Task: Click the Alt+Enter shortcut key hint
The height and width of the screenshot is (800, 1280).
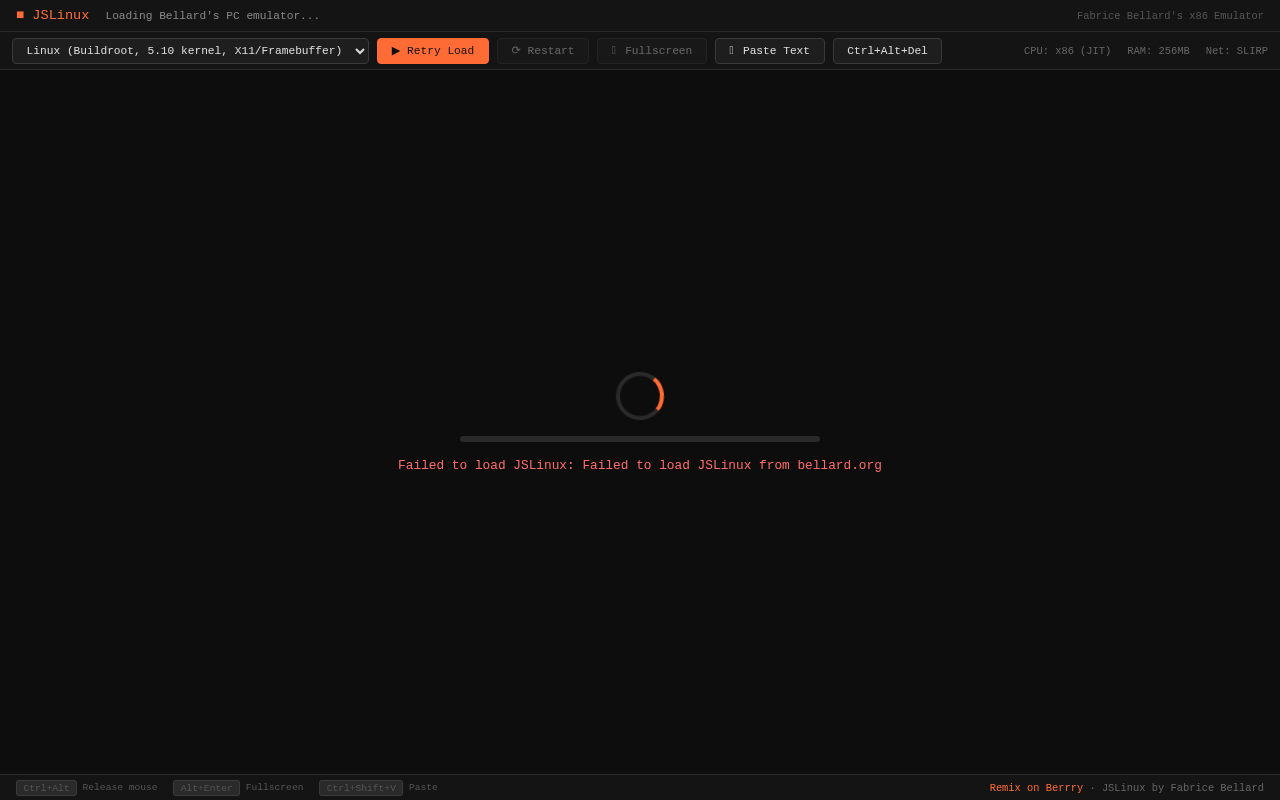Action: tap(206, 788)
